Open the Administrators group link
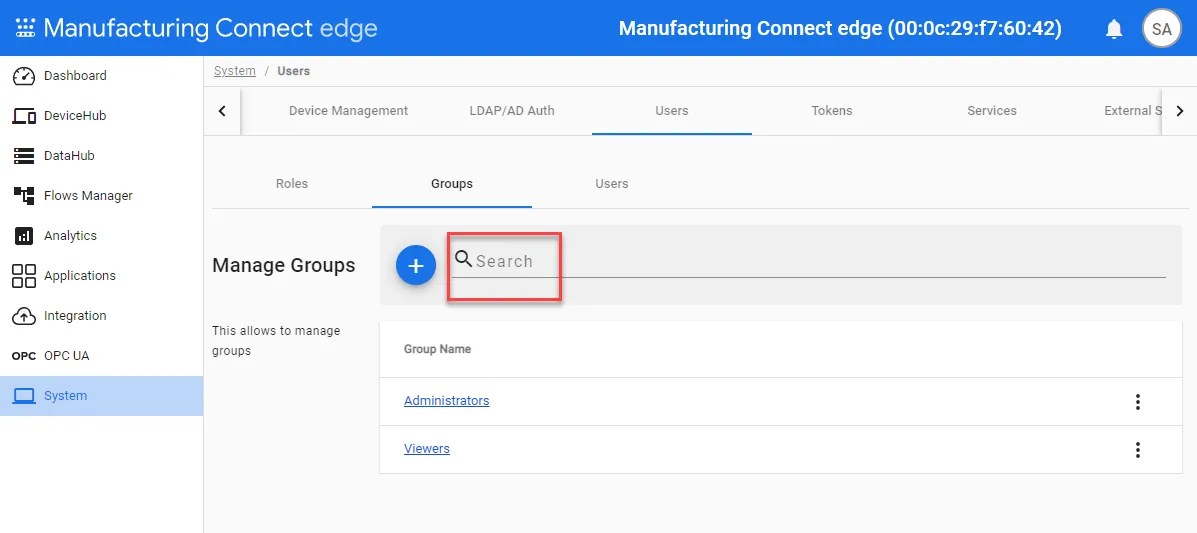Image resolution: width=1197 pixels, height=533 pixels. (447, 401)
